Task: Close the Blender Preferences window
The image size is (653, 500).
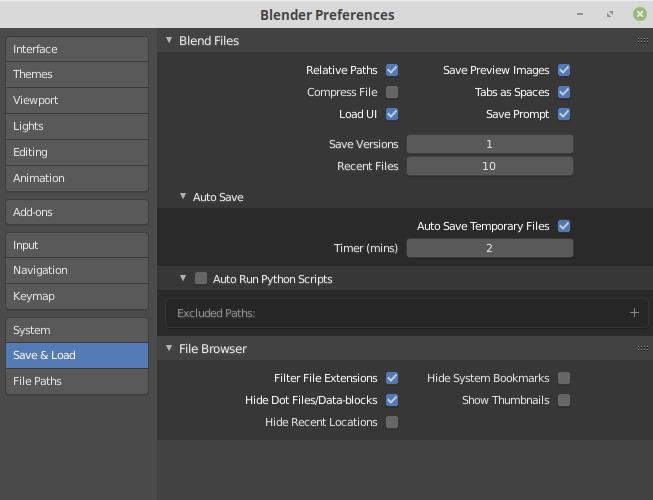Action: pos(640,14)
